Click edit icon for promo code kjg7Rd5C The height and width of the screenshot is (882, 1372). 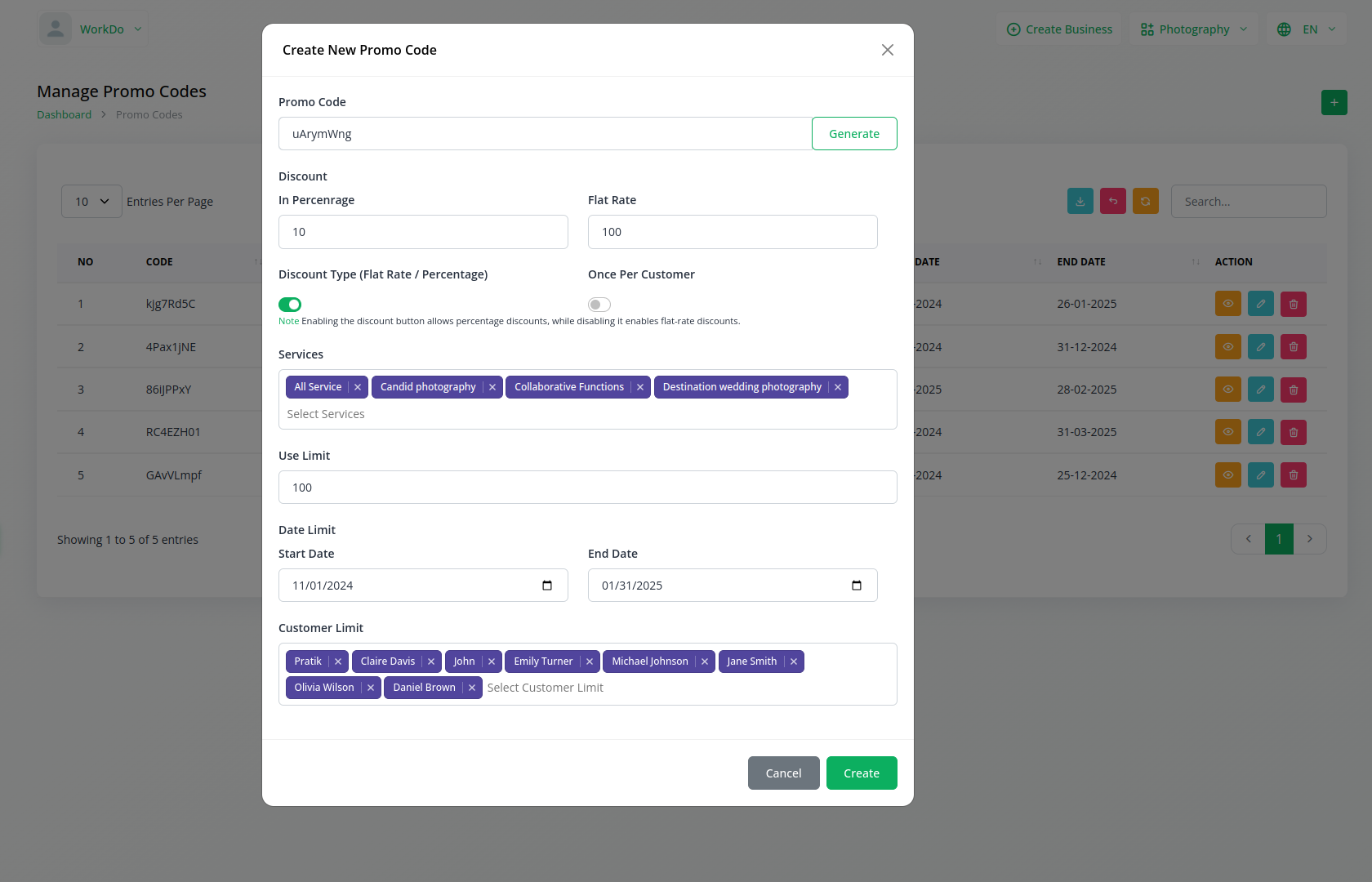pos(1260,304)
